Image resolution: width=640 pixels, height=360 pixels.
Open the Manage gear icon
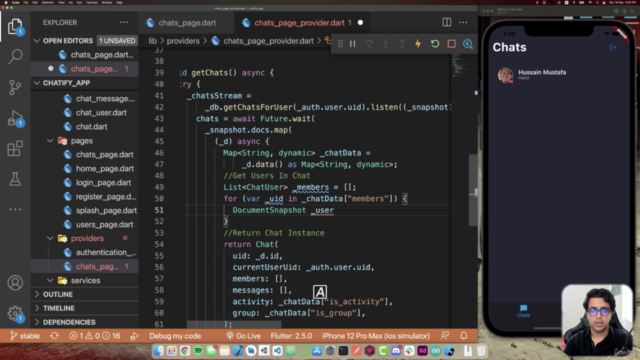click(x=15, y=313)
